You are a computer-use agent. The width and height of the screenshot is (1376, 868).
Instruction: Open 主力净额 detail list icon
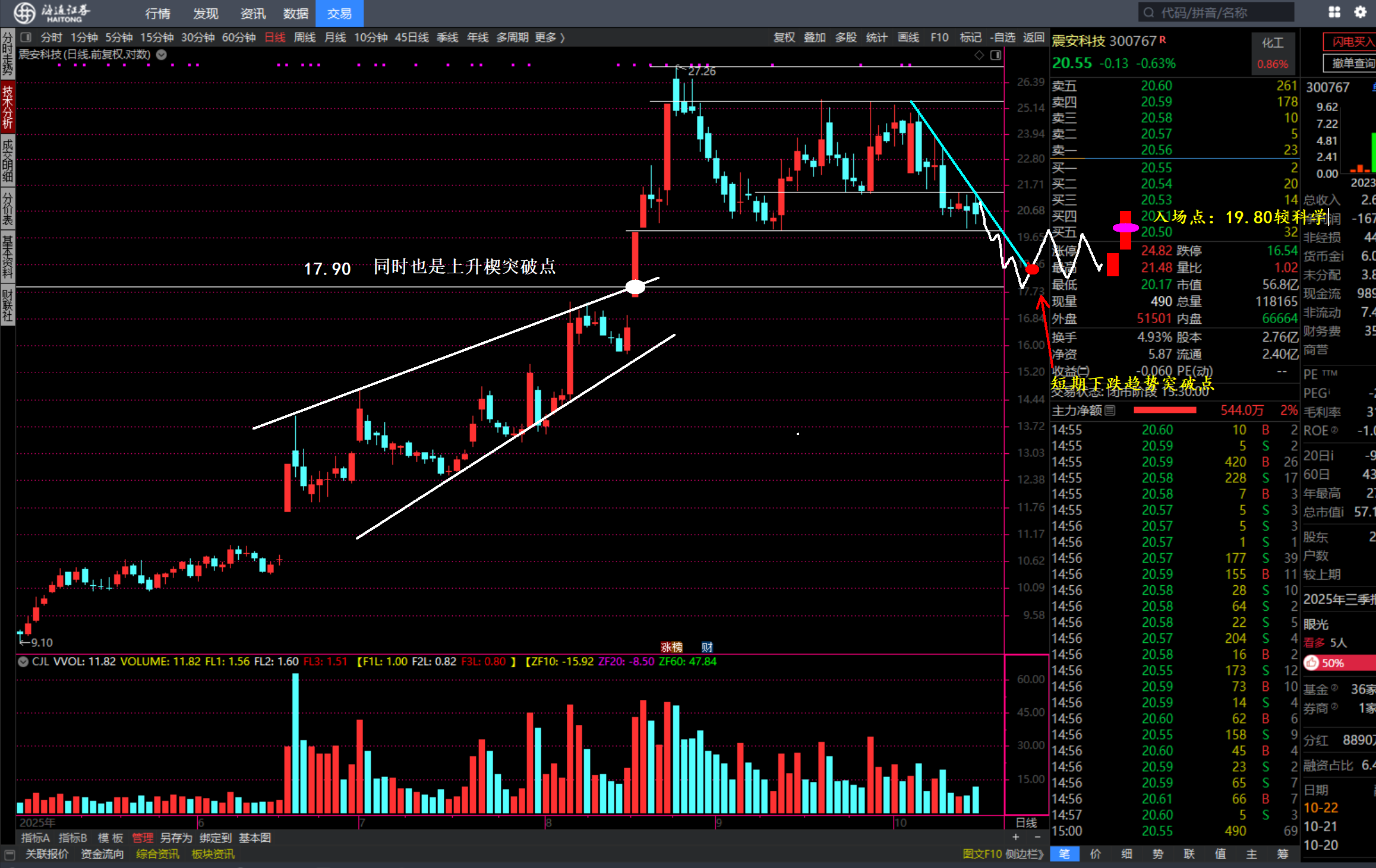pyautogui.click(x=1110, y=410)
